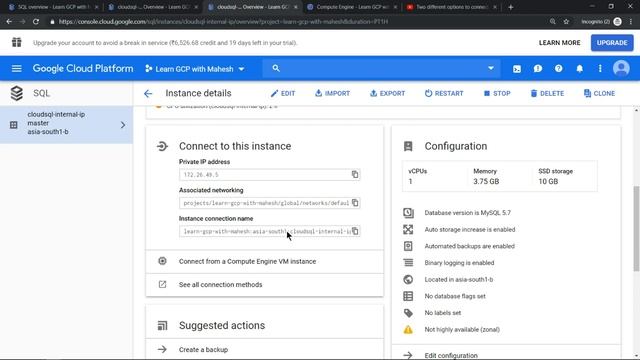Image resolution: width=640 pixels, height=360 pixels.
Task: Click STOP in instance toolbar
Action: [497, 93]
